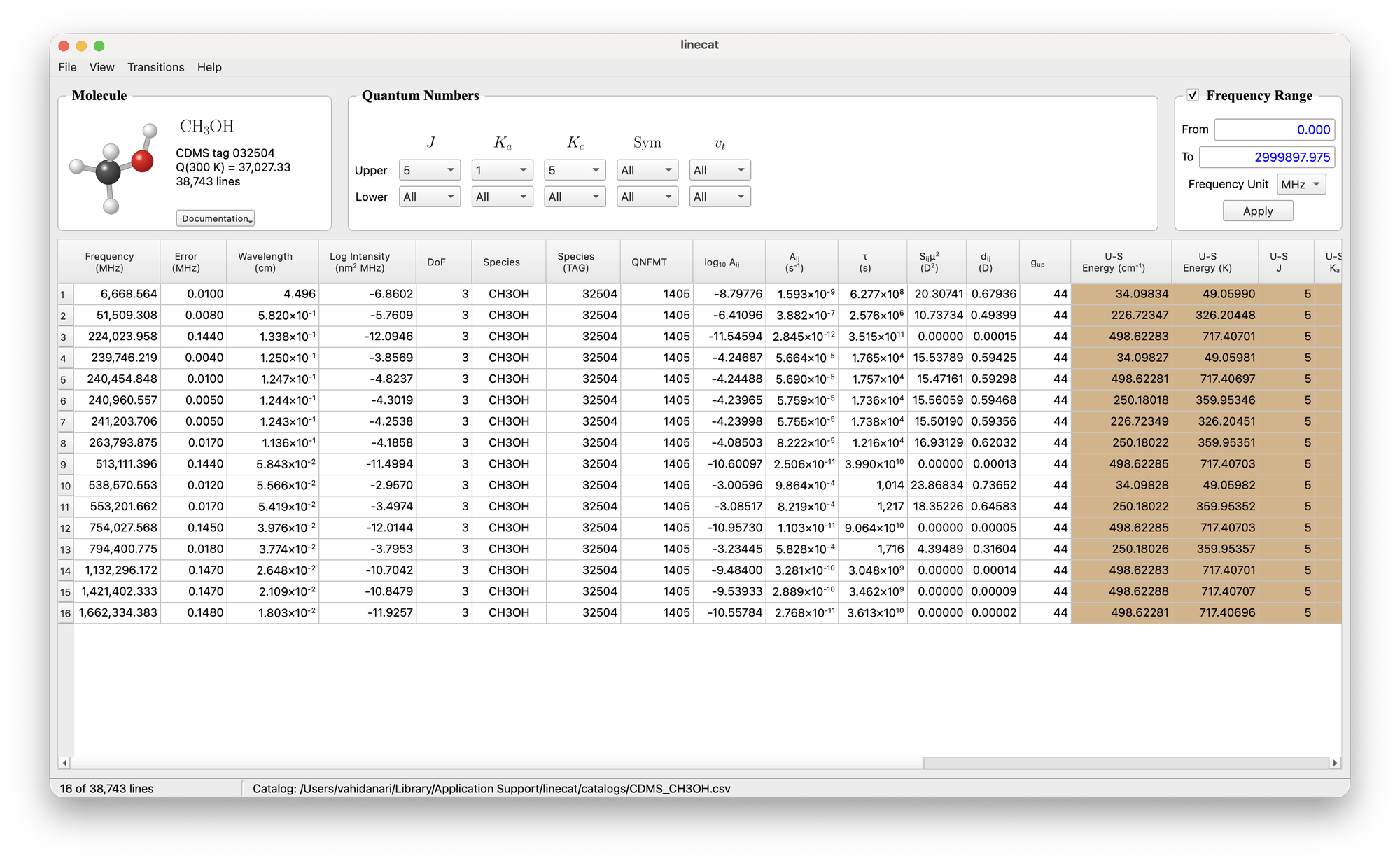Image resolution: width=1400 pixels, height=863 pixels.
Task: Click dipole cell 0.73652
Action: click(x=993, y=485)
